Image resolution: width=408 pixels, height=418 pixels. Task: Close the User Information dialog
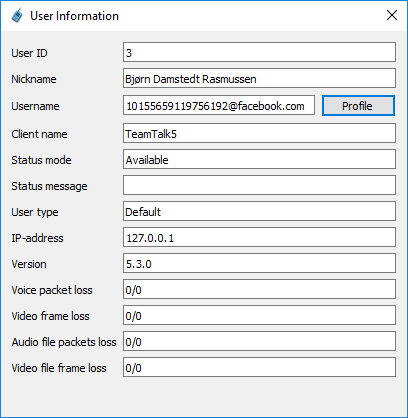tap(392, 15)
